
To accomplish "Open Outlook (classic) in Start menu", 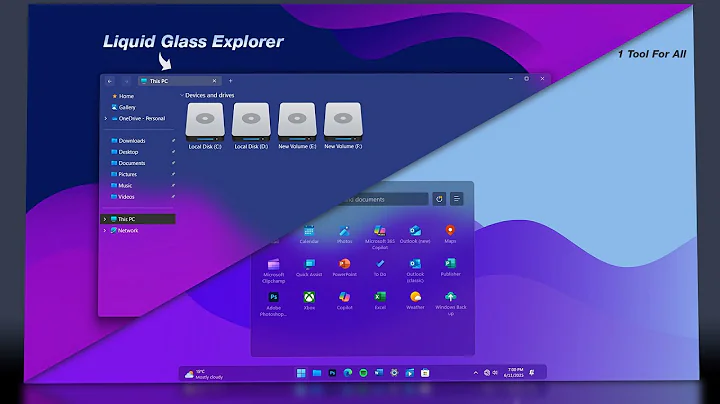I will click(x=415, y=270).
